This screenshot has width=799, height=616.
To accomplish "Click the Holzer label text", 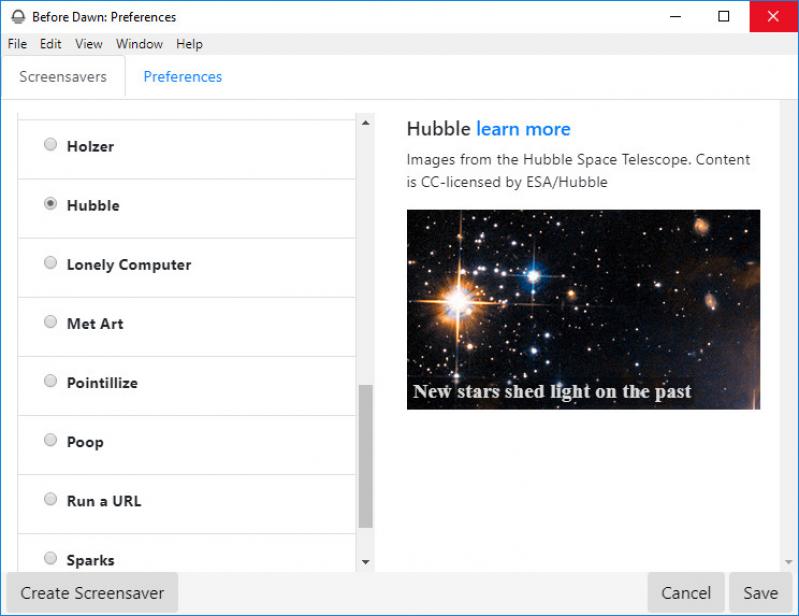I will coord(91,146).
